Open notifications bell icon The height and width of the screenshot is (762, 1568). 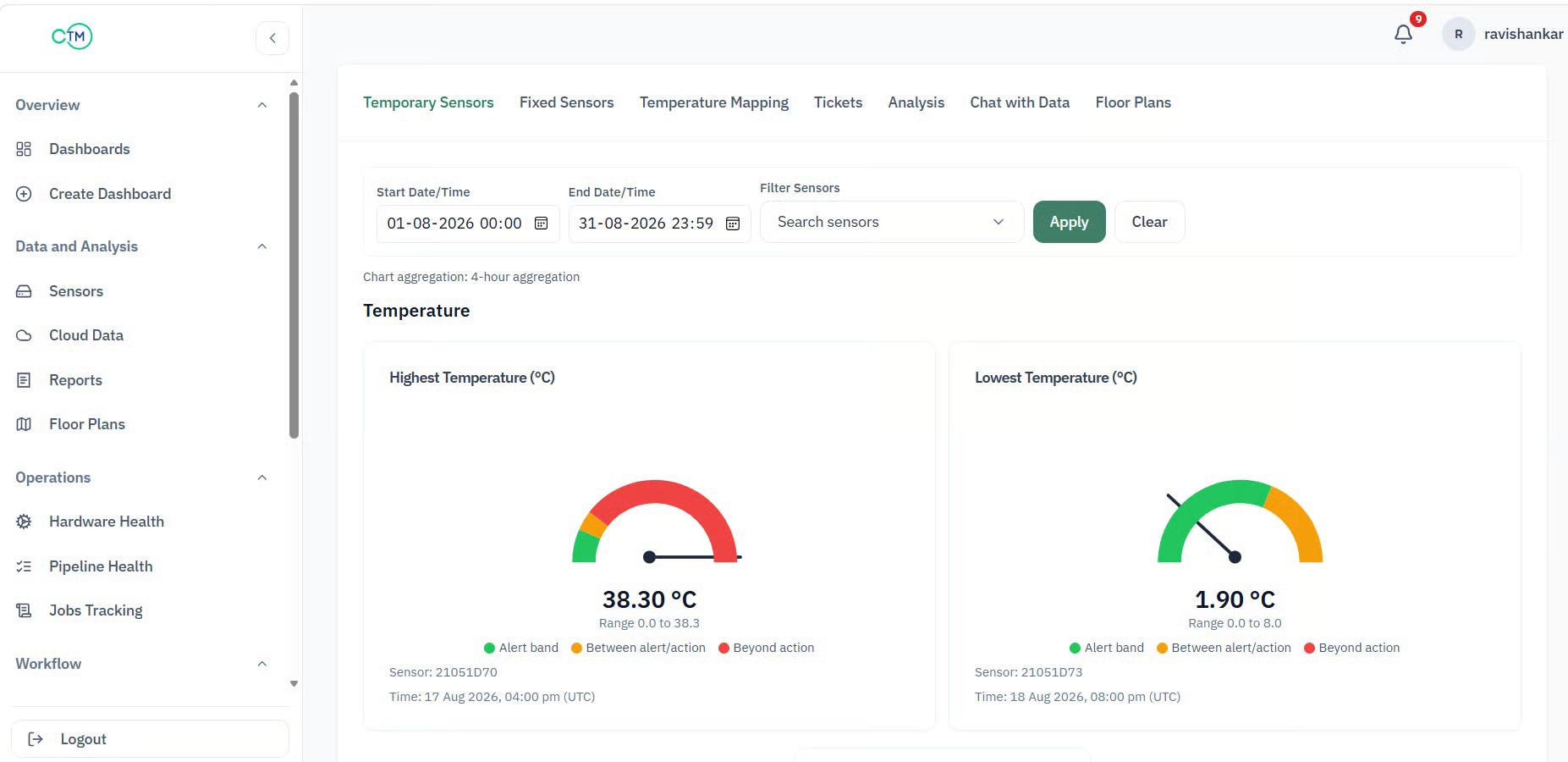click(1403, 34)
